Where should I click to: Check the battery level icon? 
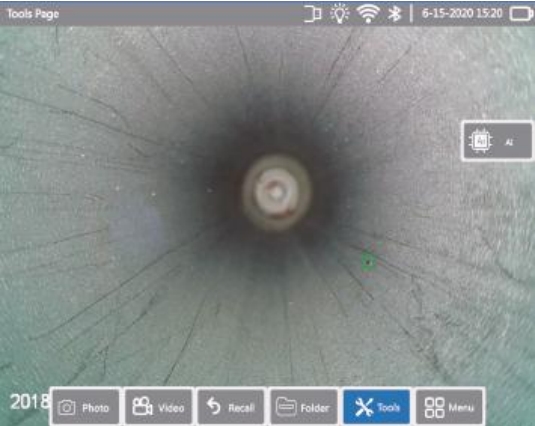click(x=521, y=14)
